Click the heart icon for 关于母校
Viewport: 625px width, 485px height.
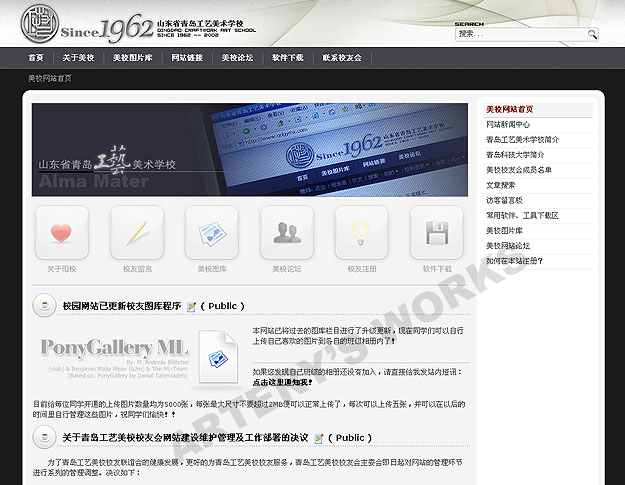click(x=61, y=233)
